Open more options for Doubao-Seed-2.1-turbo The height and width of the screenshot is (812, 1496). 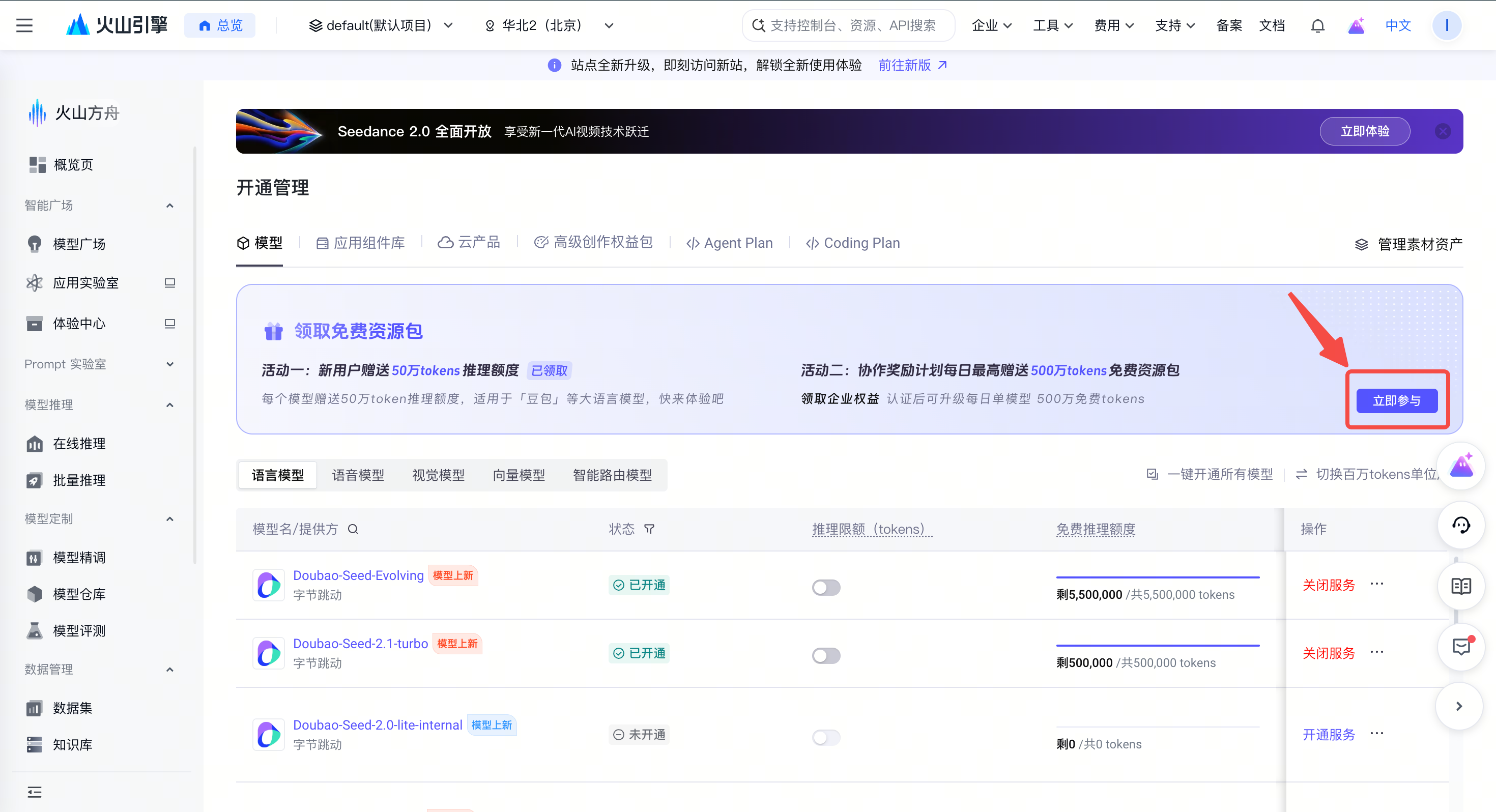[x=1377, y=652]
